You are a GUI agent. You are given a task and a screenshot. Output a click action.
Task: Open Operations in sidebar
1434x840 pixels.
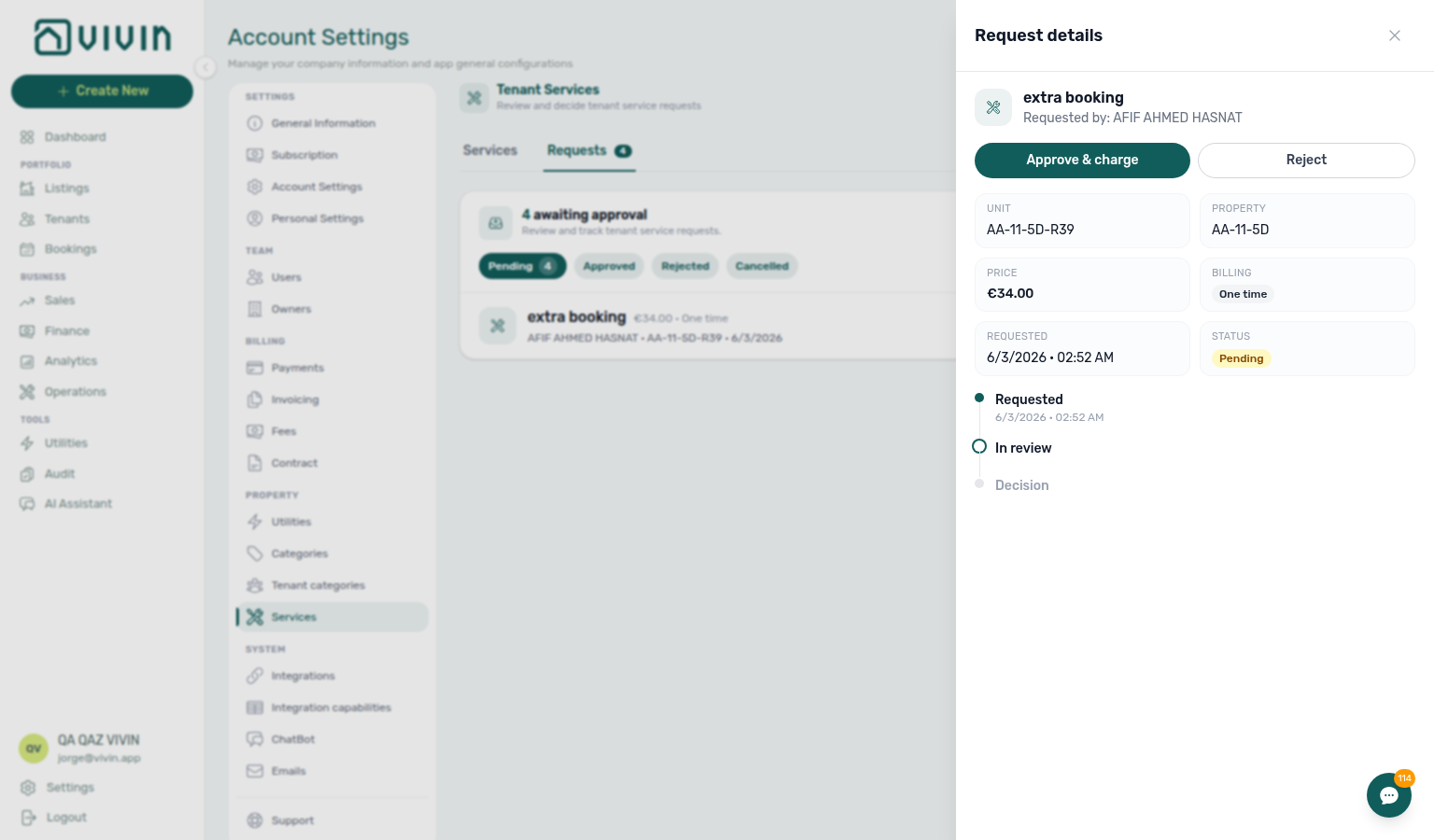63,392
